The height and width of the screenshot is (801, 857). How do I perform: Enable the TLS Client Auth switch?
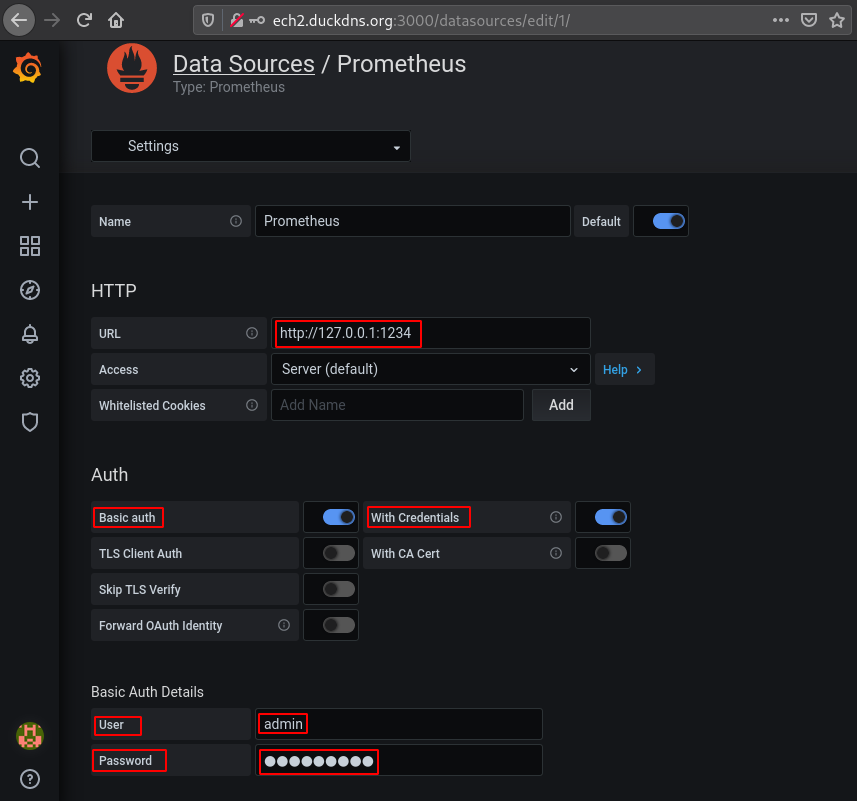click(338, 553)
